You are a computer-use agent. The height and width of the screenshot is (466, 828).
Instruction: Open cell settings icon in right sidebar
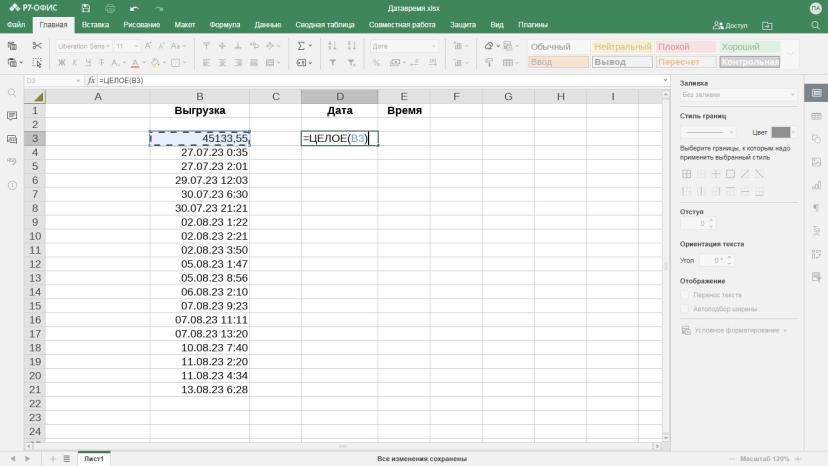tap(816, 93)
